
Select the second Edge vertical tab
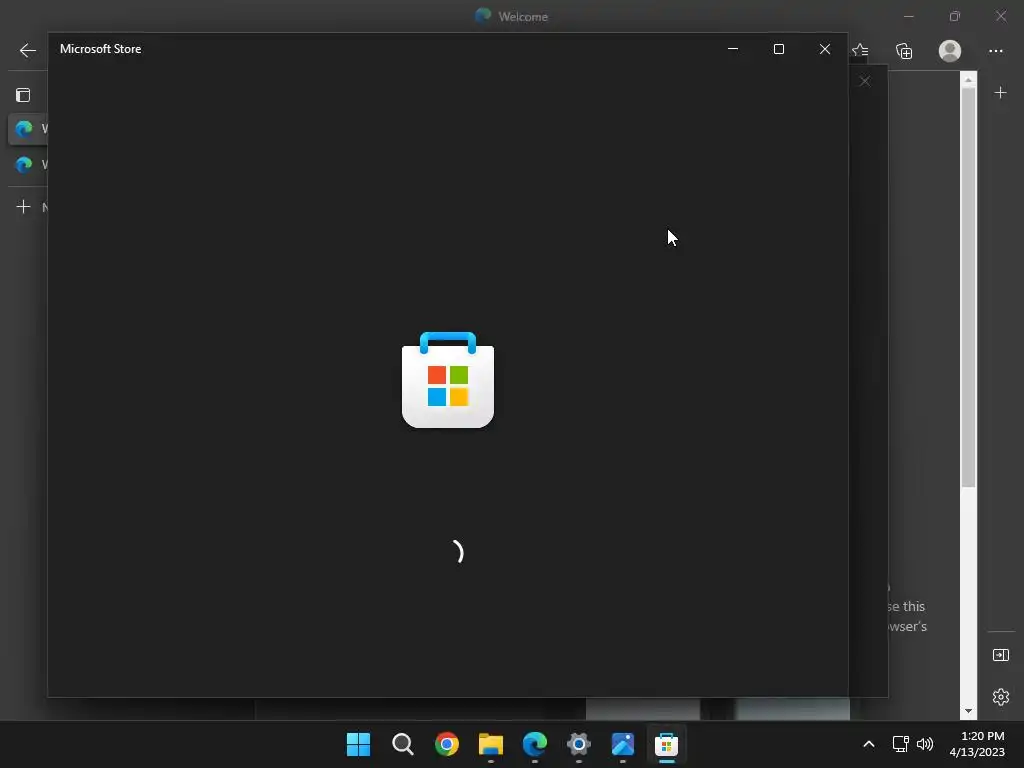[28, 165]
